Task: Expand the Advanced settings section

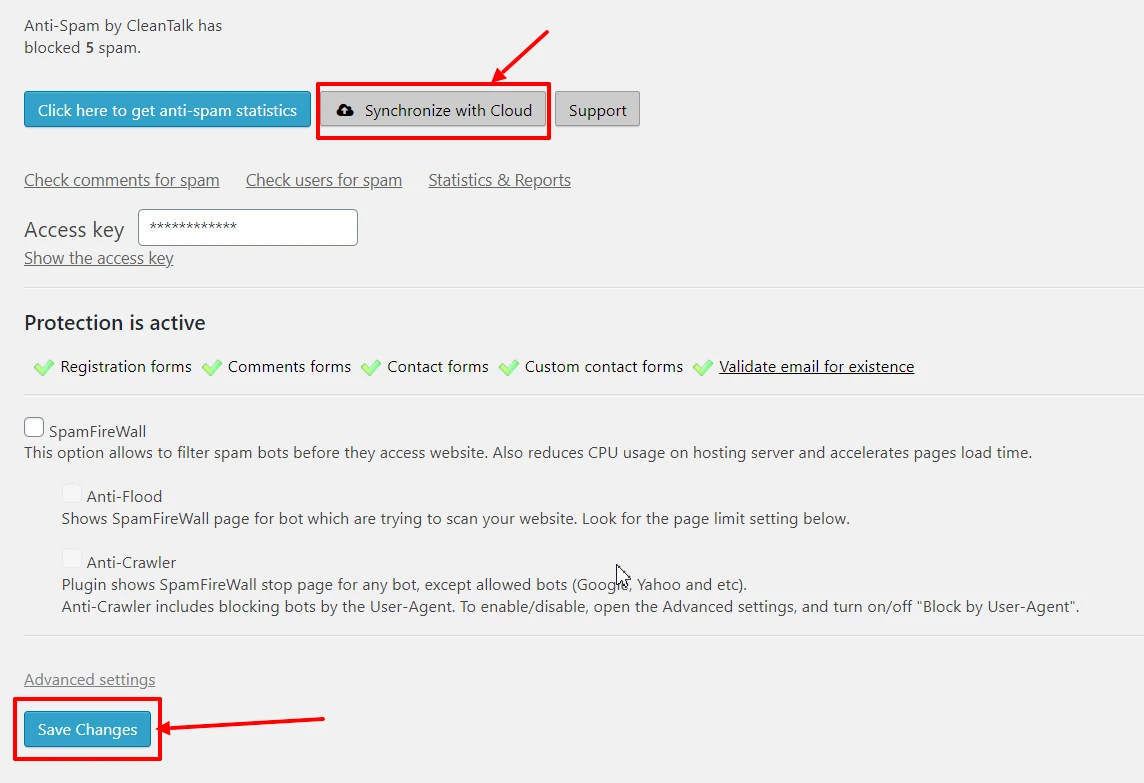Action: (x=90, y=680)
